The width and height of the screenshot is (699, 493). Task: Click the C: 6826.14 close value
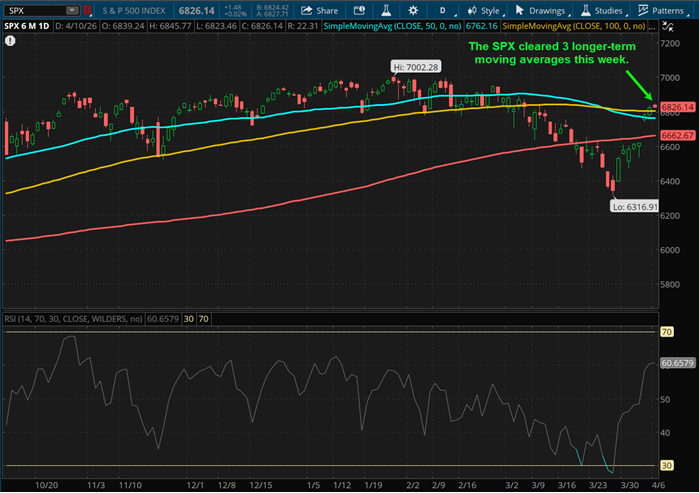pos(262,26)
